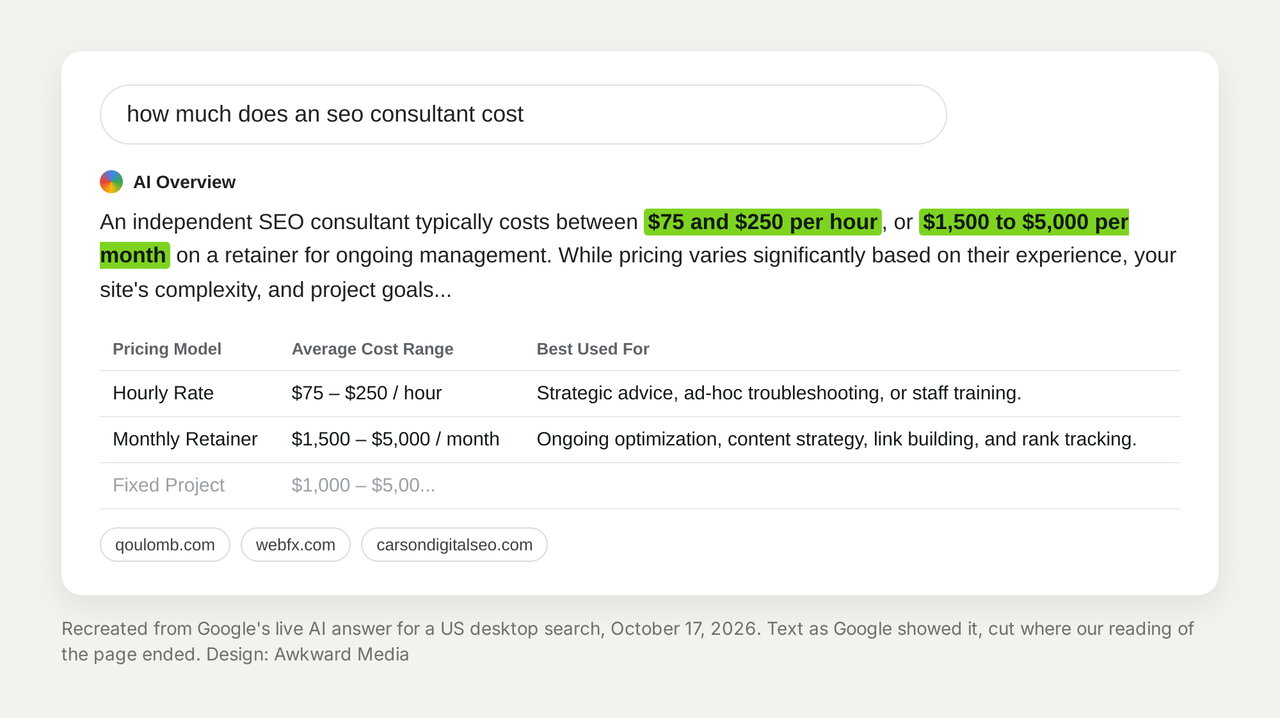Viewport: 1280px width, 718px height.
Task: Click highlighted "$75 and $250 per hour"
Action: pos(762,222)
